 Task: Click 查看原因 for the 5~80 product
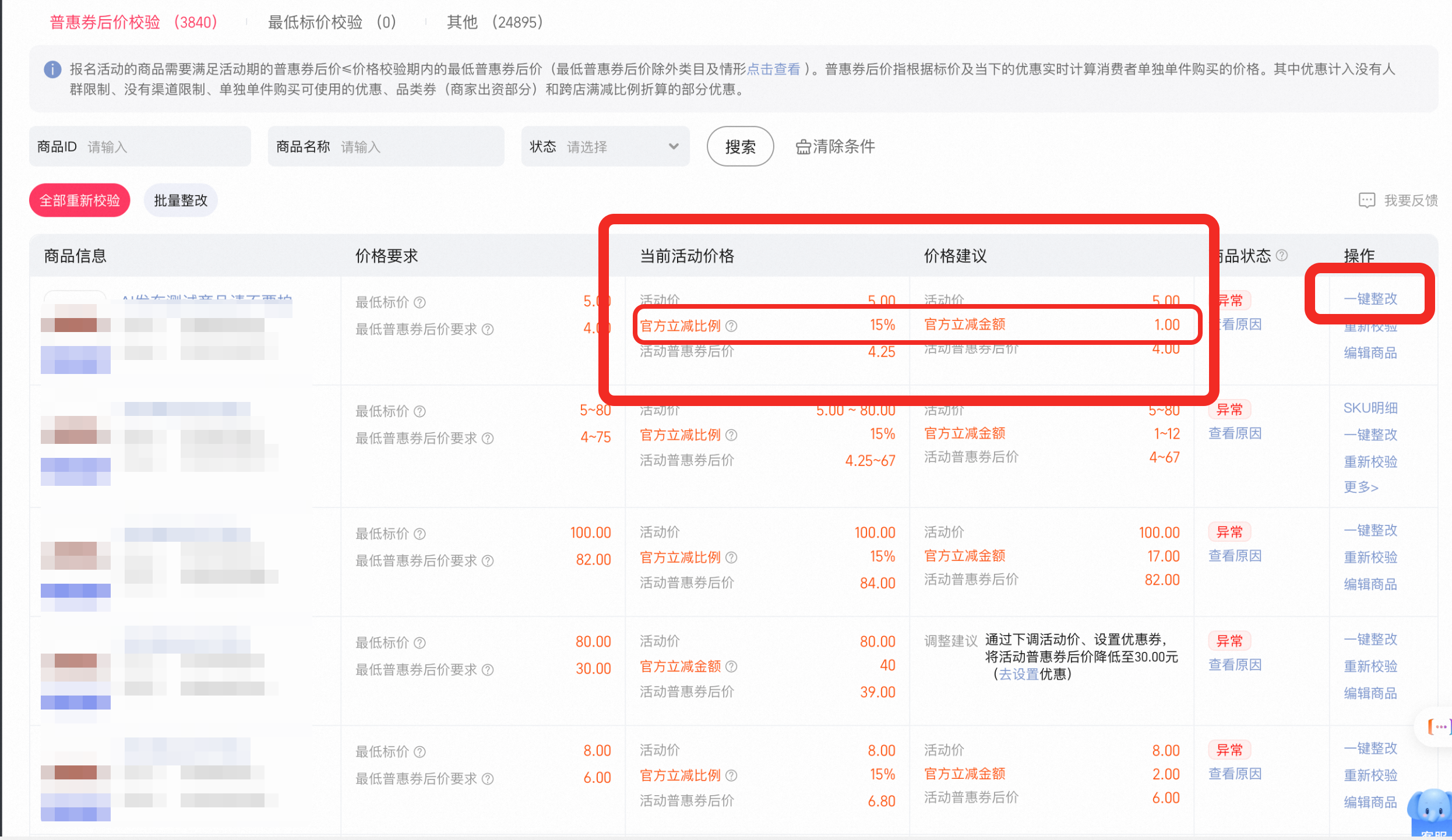click(x=1235, y=433)
